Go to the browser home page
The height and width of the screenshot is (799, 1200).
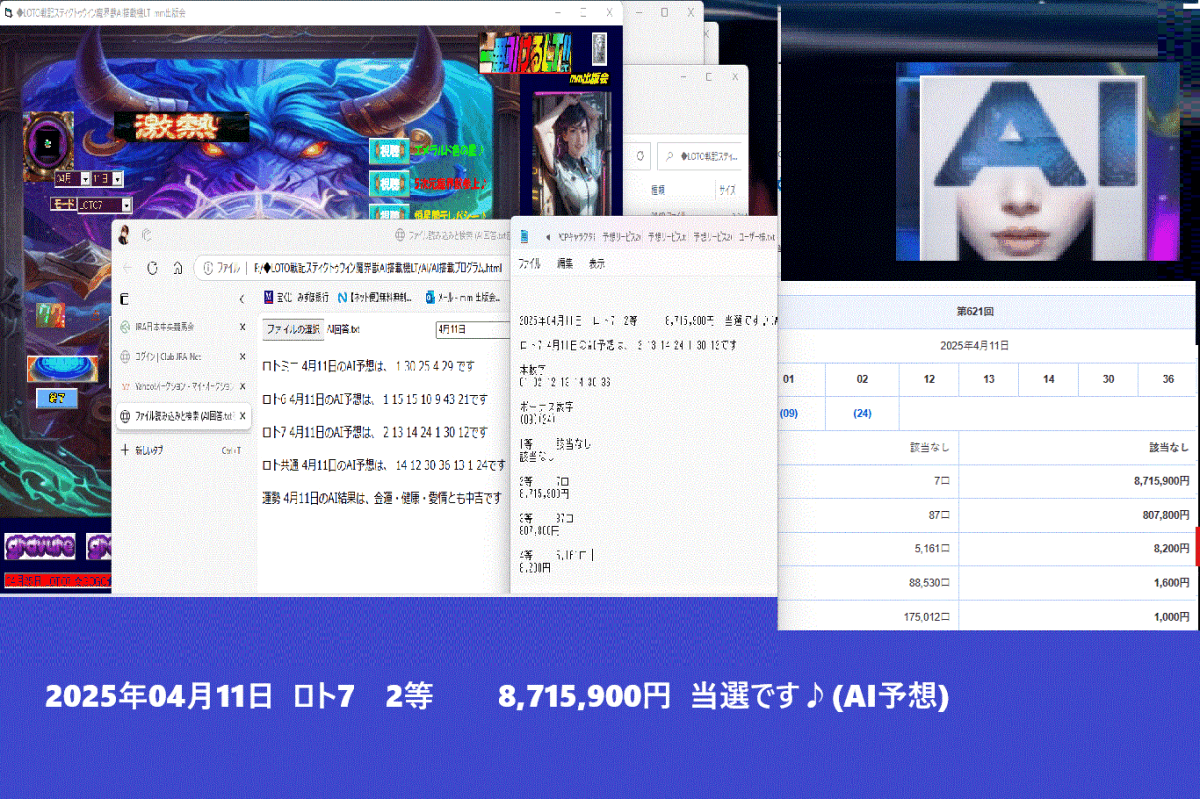(x=177, y=268)
